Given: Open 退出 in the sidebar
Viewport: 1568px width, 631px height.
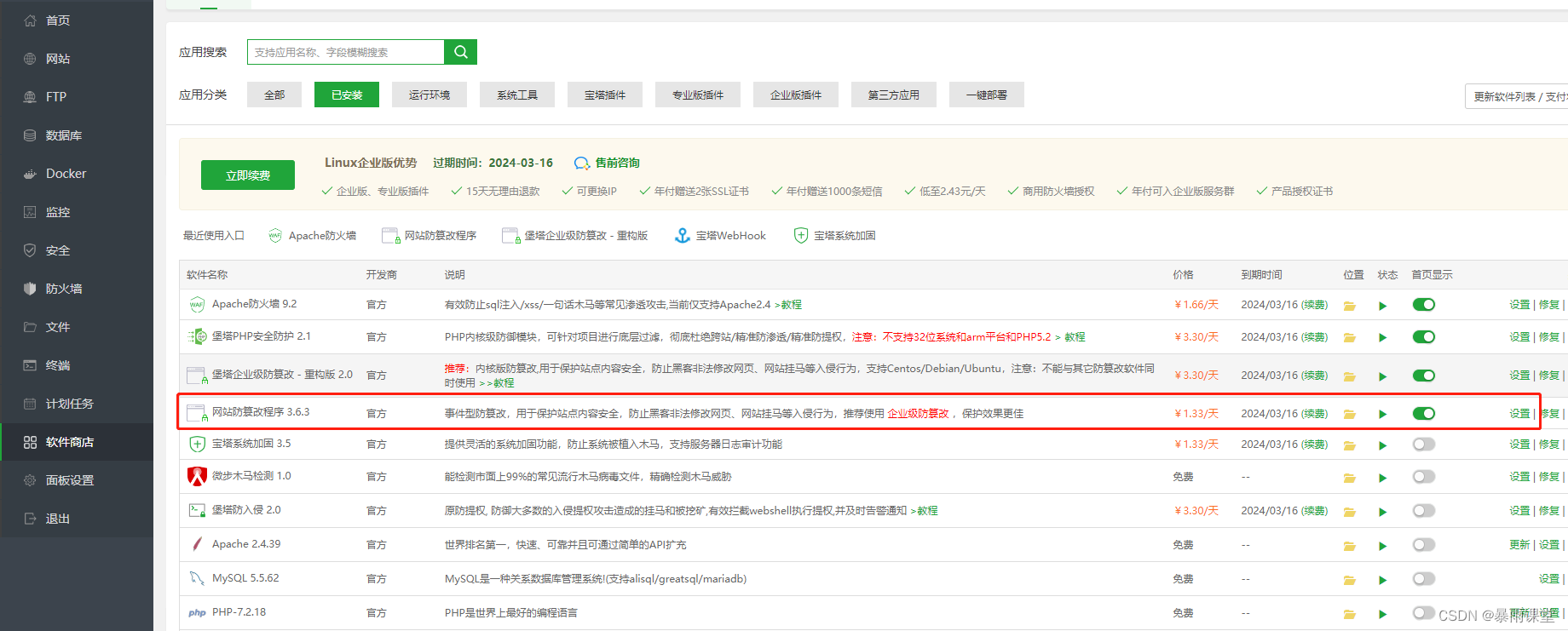Looking at the screenshot, I should 77,519.
